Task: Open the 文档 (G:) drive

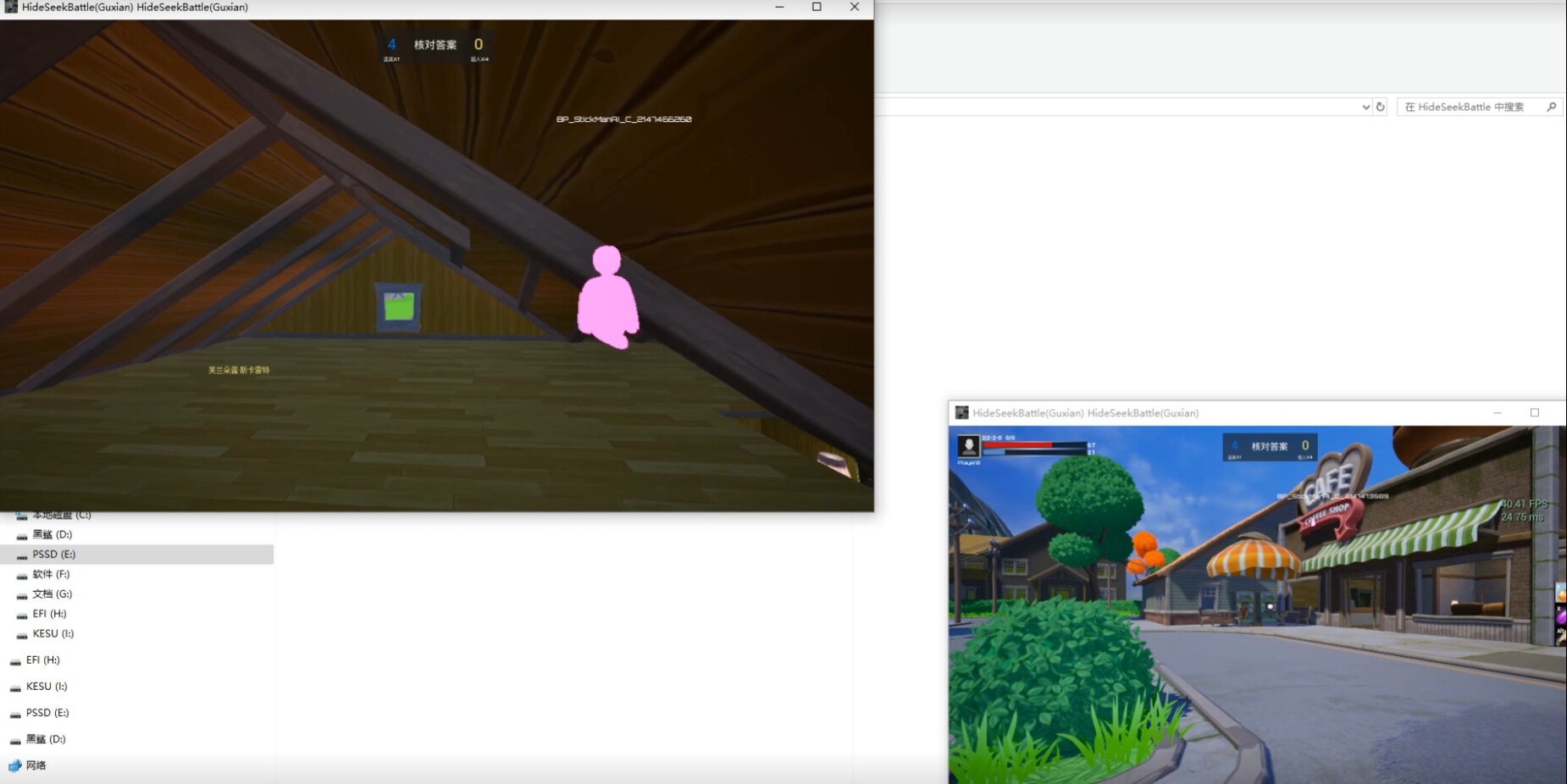Action: (x=53, y=594)
